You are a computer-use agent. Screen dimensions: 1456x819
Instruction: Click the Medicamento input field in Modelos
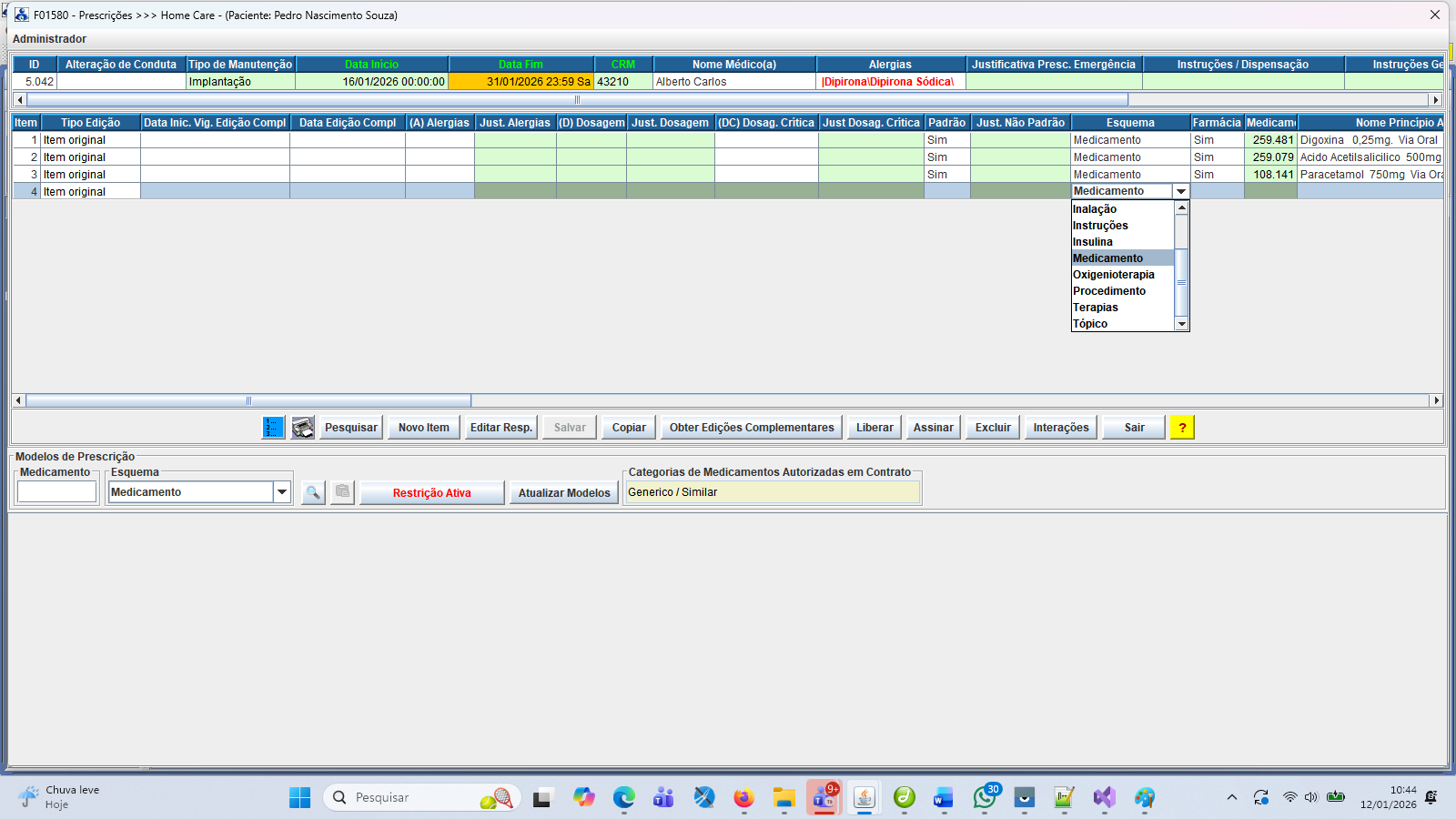click(56, 492)
